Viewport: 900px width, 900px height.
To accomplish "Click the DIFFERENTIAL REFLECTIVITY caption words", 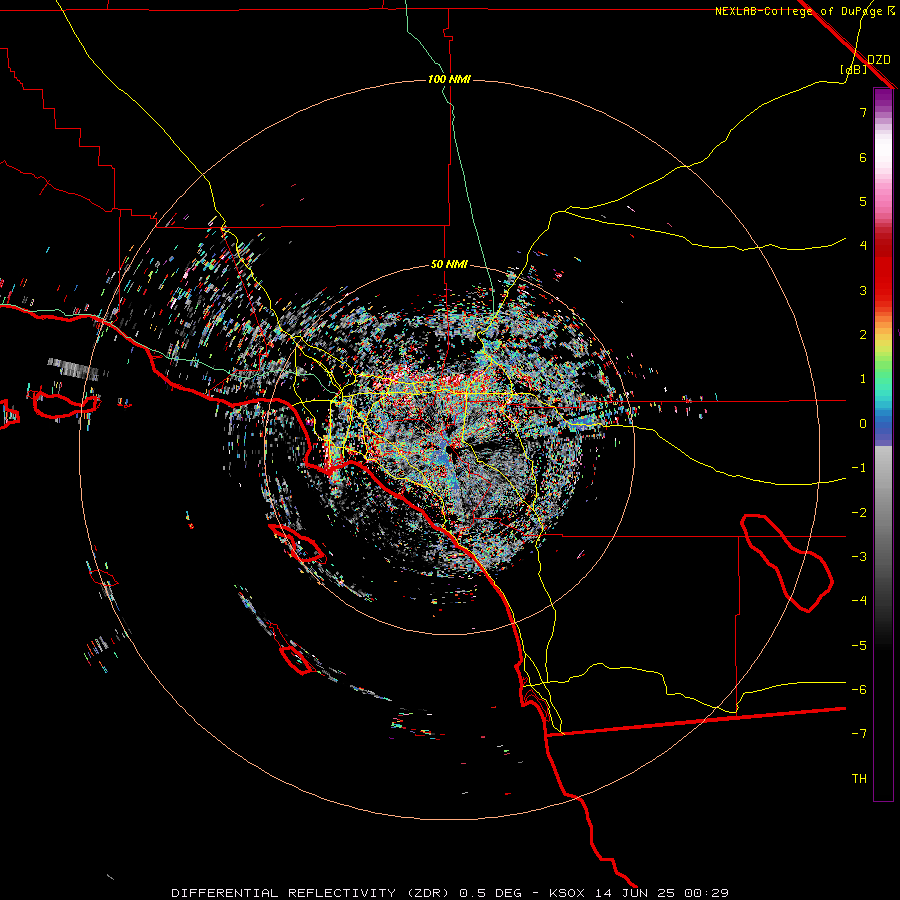I will [284, 893].
